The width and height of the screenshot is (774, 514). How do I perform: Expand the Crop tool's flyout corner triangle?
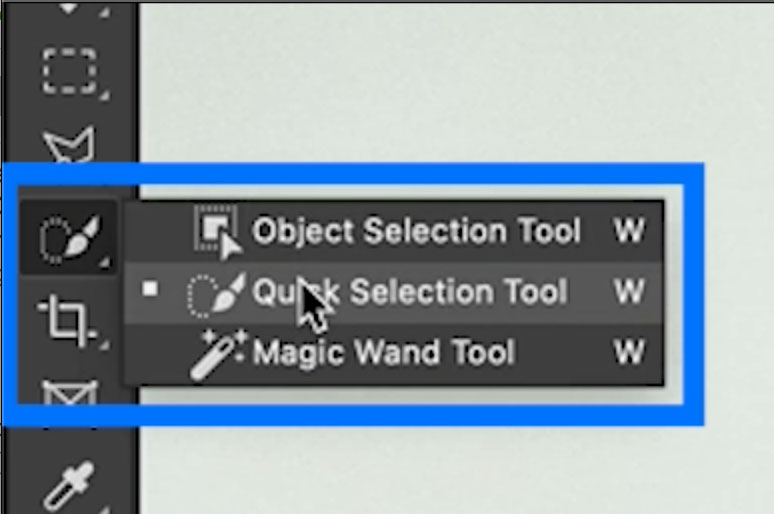click(x=104, y=346)
